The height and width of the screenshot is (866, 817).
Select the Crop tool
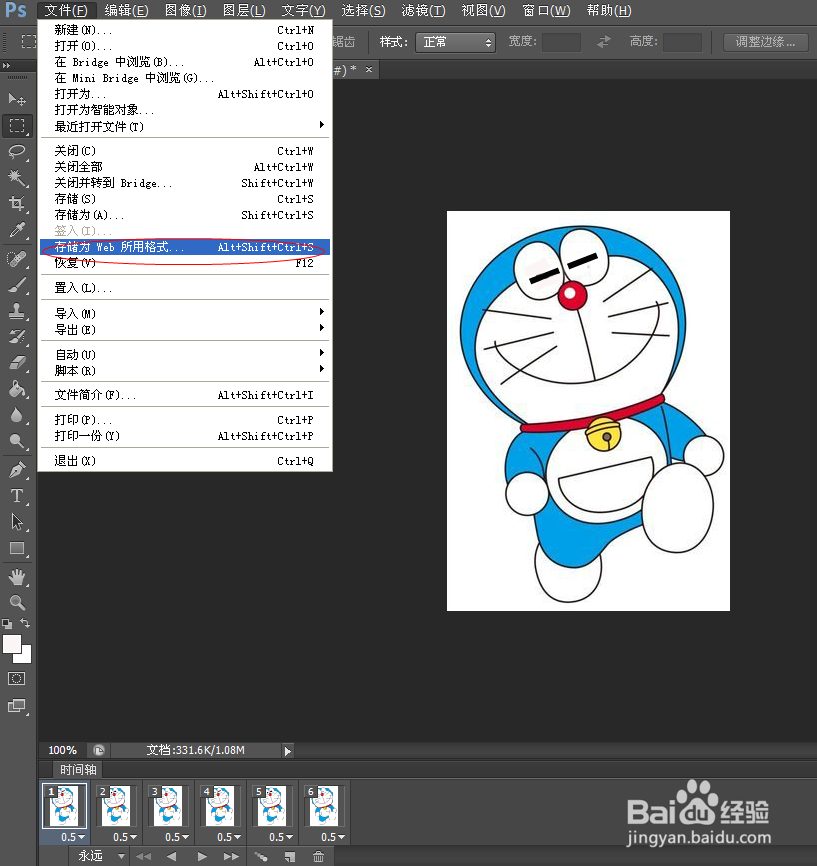coord(17,204)
